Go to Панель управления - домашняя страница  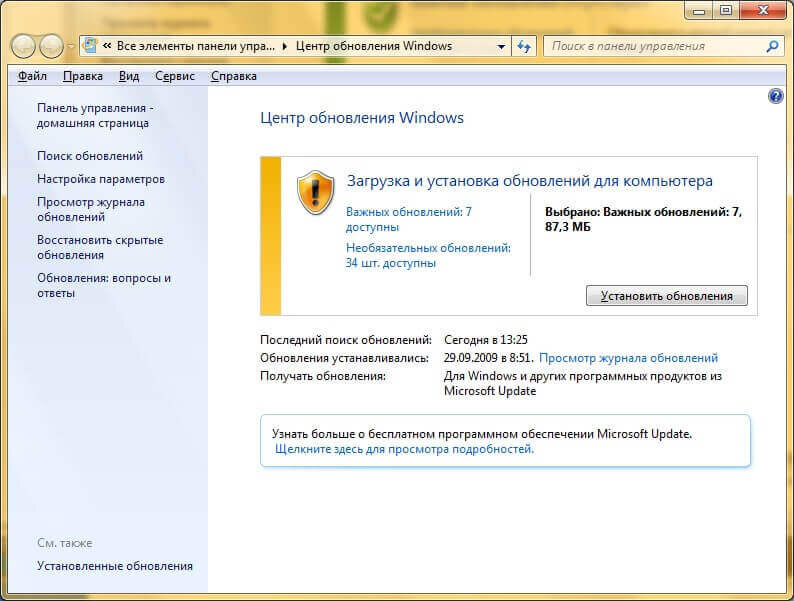95,115
